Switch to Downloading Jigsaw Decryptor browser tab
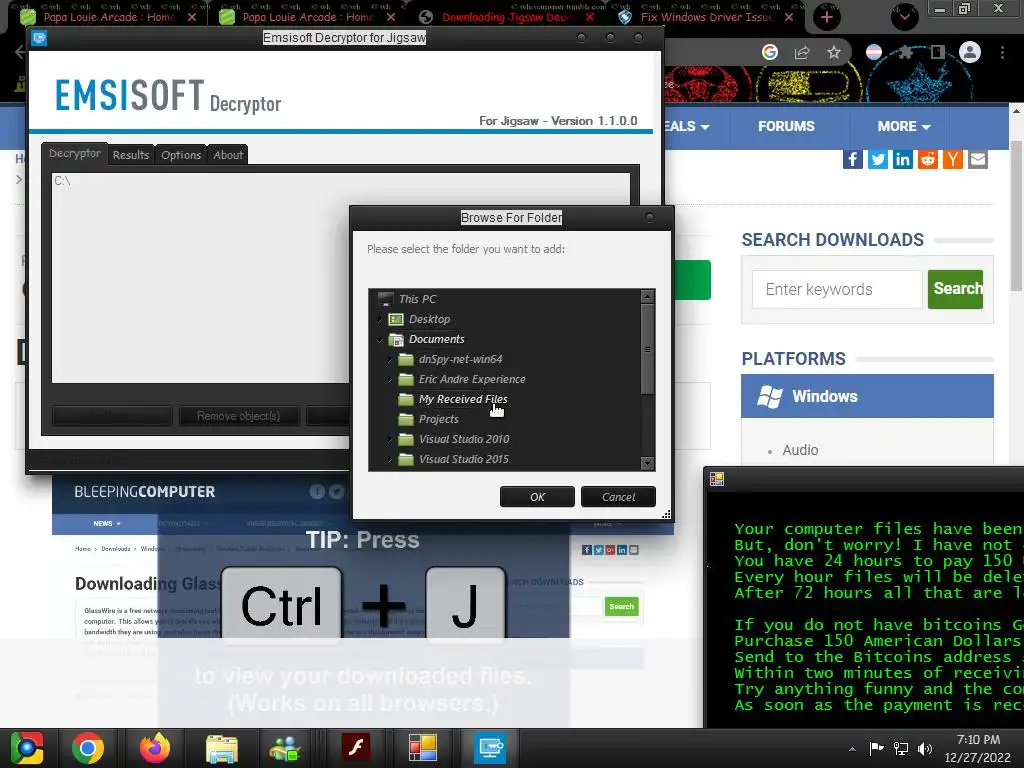The image size is (1024, 768). pyautogui.click(x=507, y=17)
